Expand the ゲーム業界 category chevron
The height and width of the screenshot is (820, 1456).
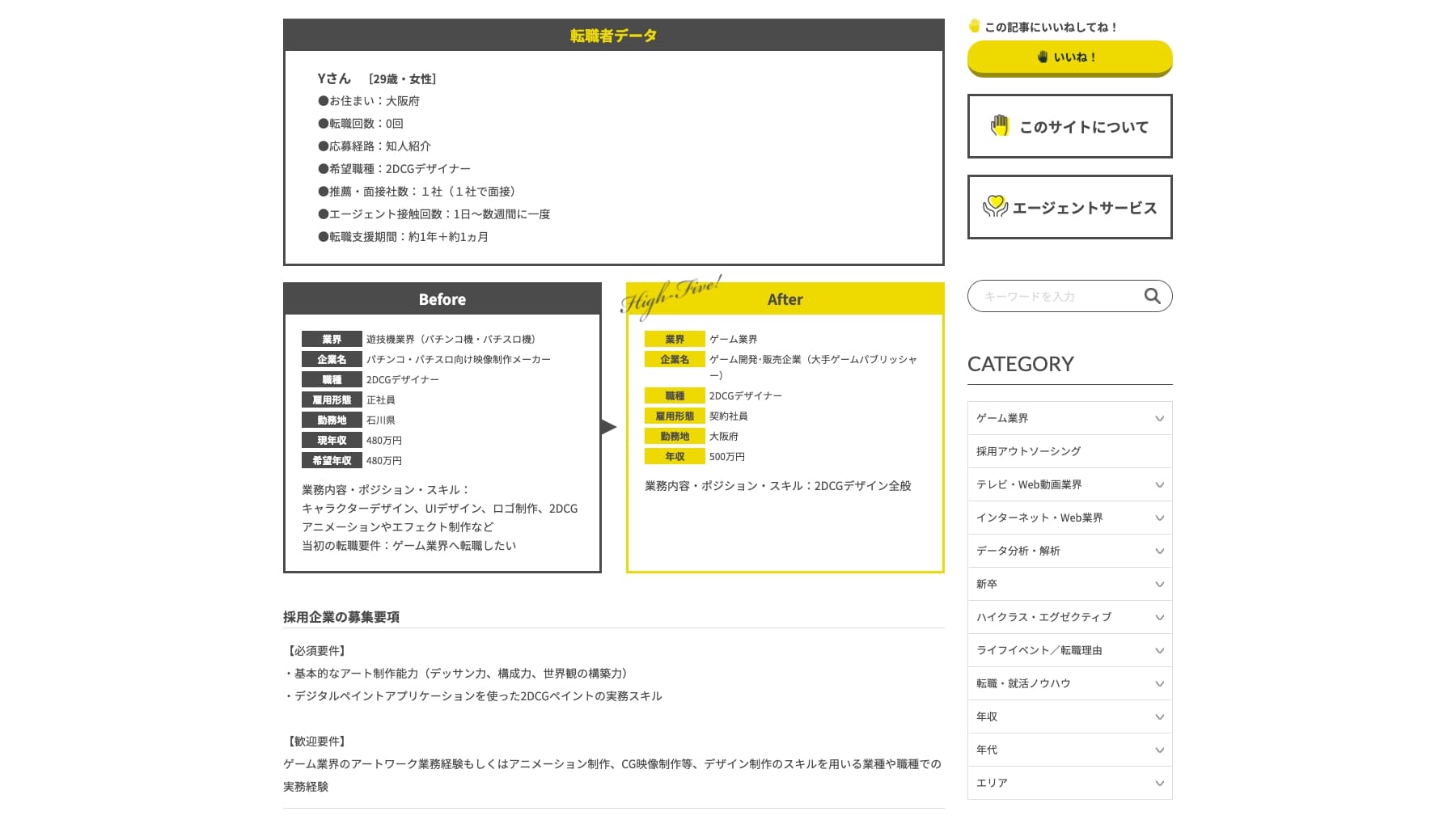pyautogui.click(x=1159, y=418)
